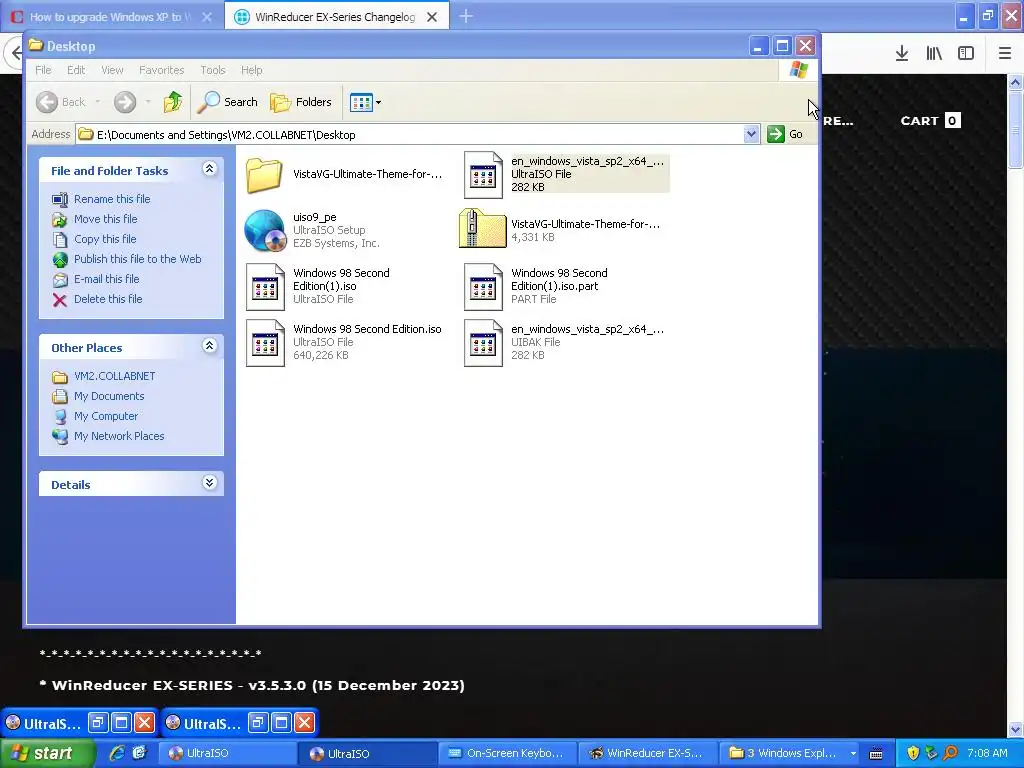Screen dimensions: 1024x768
Task: Click Delete this file
Action: click(x=108, y=299)
